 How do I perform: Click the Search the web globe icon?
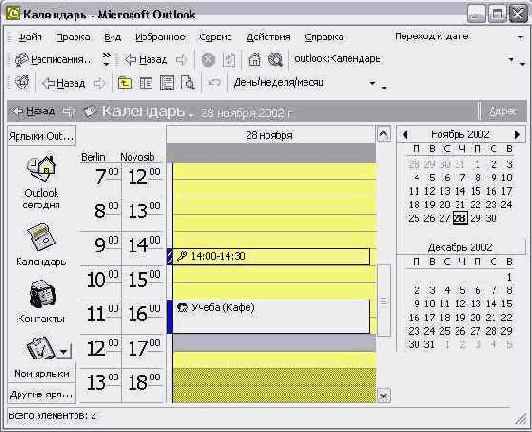[276, 60]
